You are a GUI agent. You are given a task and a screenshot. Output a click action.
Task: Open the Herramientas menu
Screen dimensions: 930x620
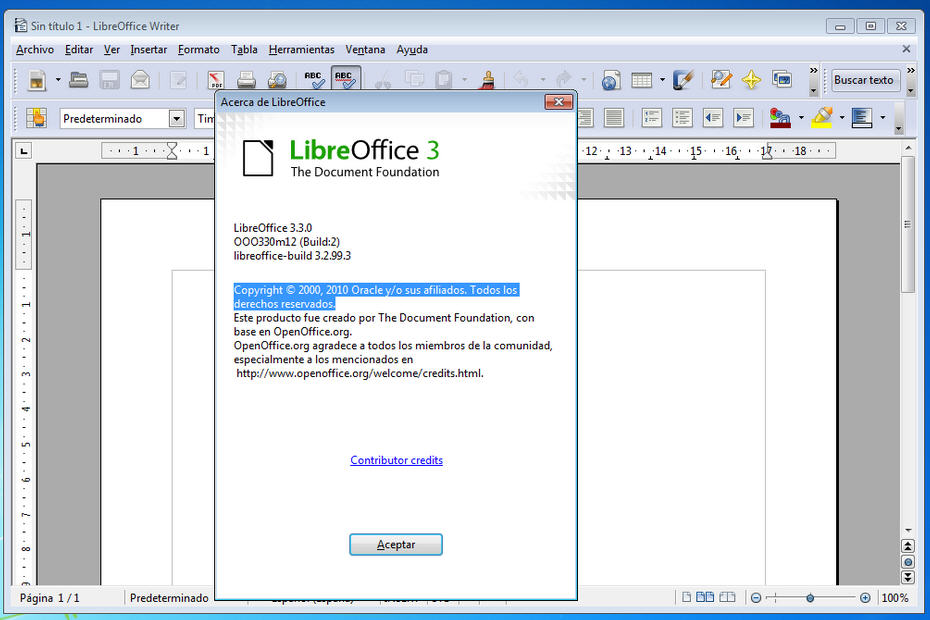pyautogui.click(x=301, y=50)
